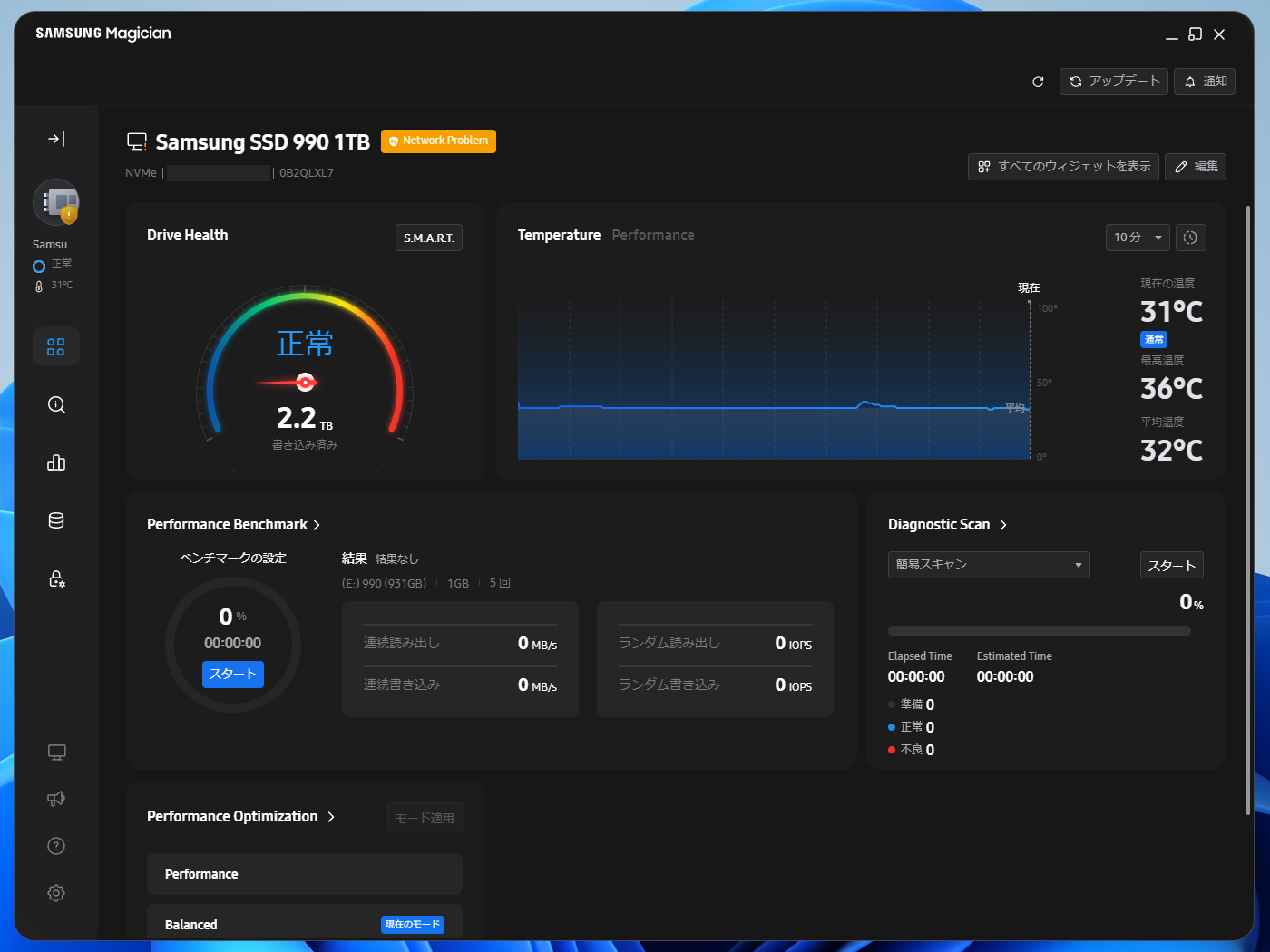This screenshot has height=952, width=1270.
Task: Open the 通知 notifications button
Action: (x=1205, y=82)
